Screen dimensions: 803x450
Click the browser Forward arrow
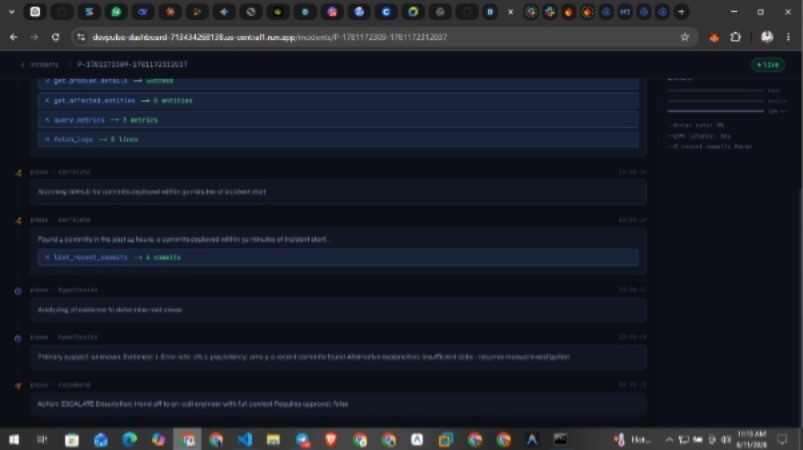point(34,37)
